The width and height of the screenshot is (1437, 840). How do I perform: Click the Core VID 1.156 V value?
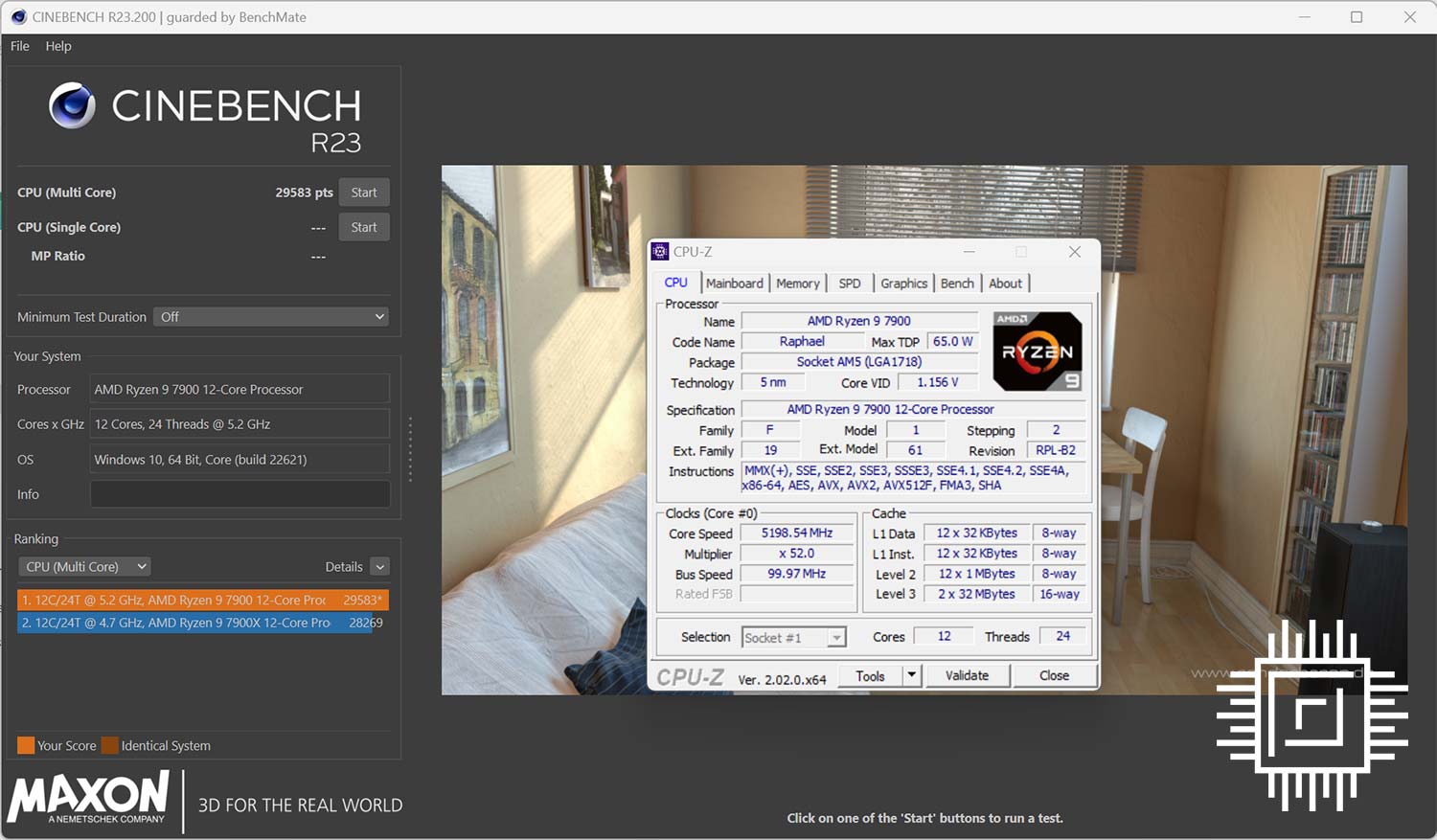tap(938, 382)
